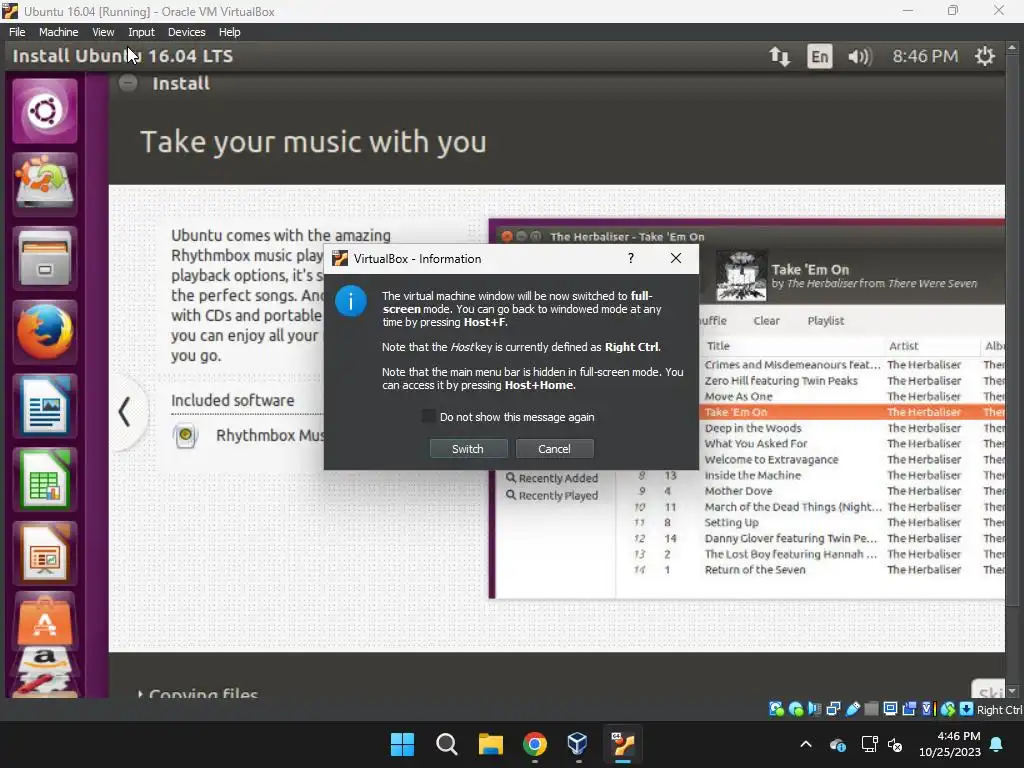Click VirtualBox audio status icon
1024x768 pixels.
814,709
